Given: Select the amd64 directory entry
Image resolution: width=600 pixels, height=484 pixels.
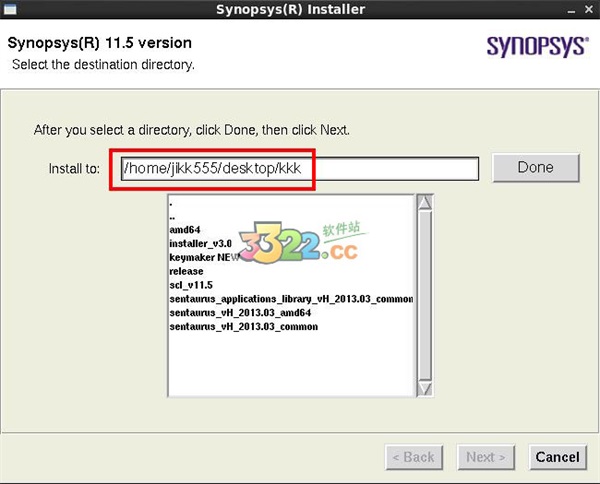Looking at the screenshot, I should [185, 230].
